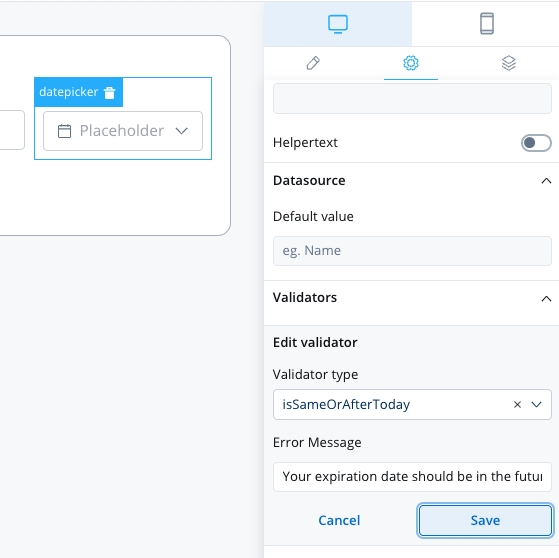Open the gear settings tab
Image resolution: width=559 pixels, height=558 pixels.
411,63
